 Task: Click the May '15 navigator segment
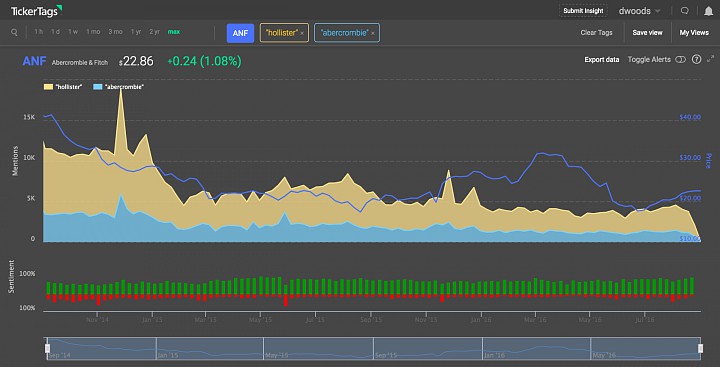click(x=319, y=349)
